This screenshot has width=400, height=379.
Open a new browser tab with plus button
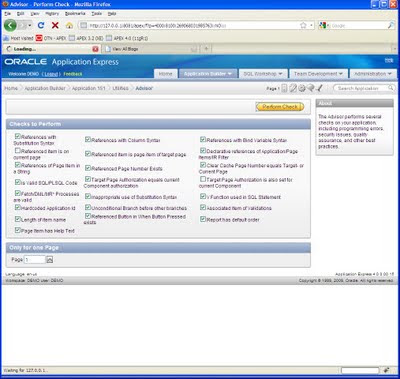[206, 49]
